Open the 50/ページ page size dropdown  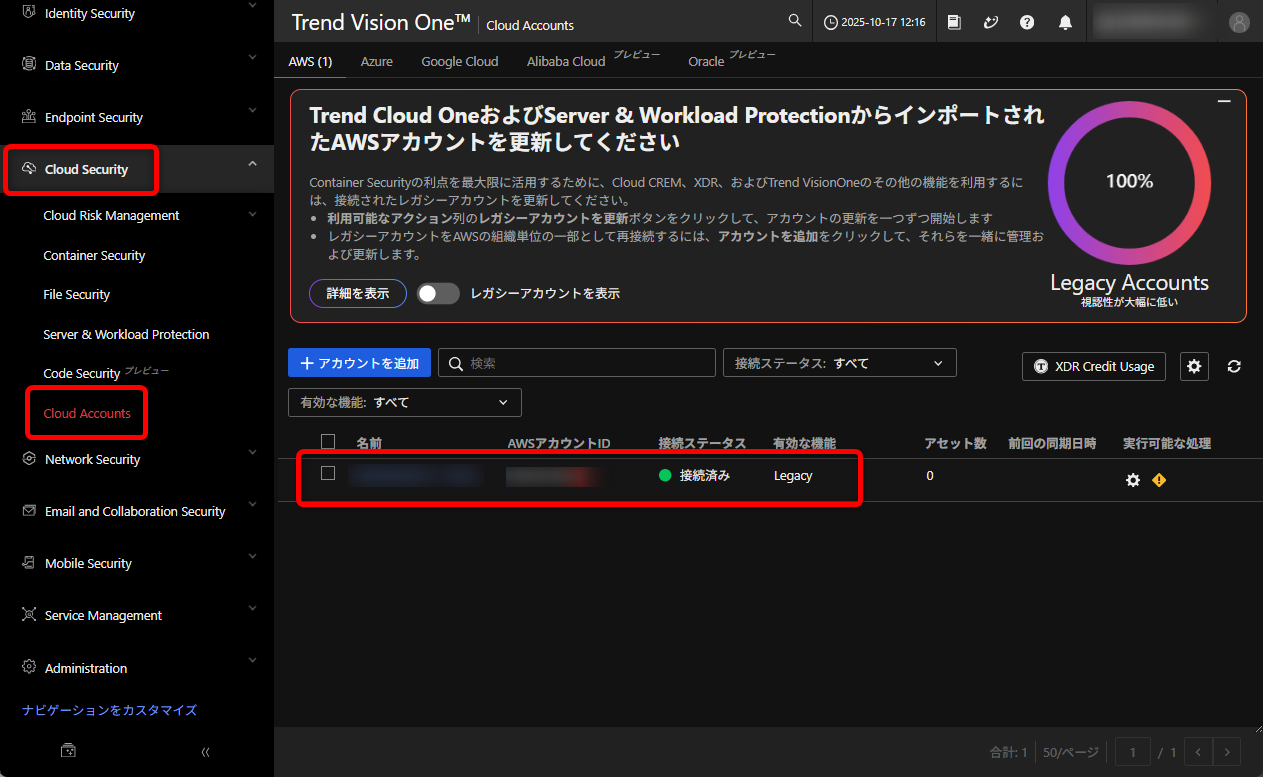click(1073, 752)
